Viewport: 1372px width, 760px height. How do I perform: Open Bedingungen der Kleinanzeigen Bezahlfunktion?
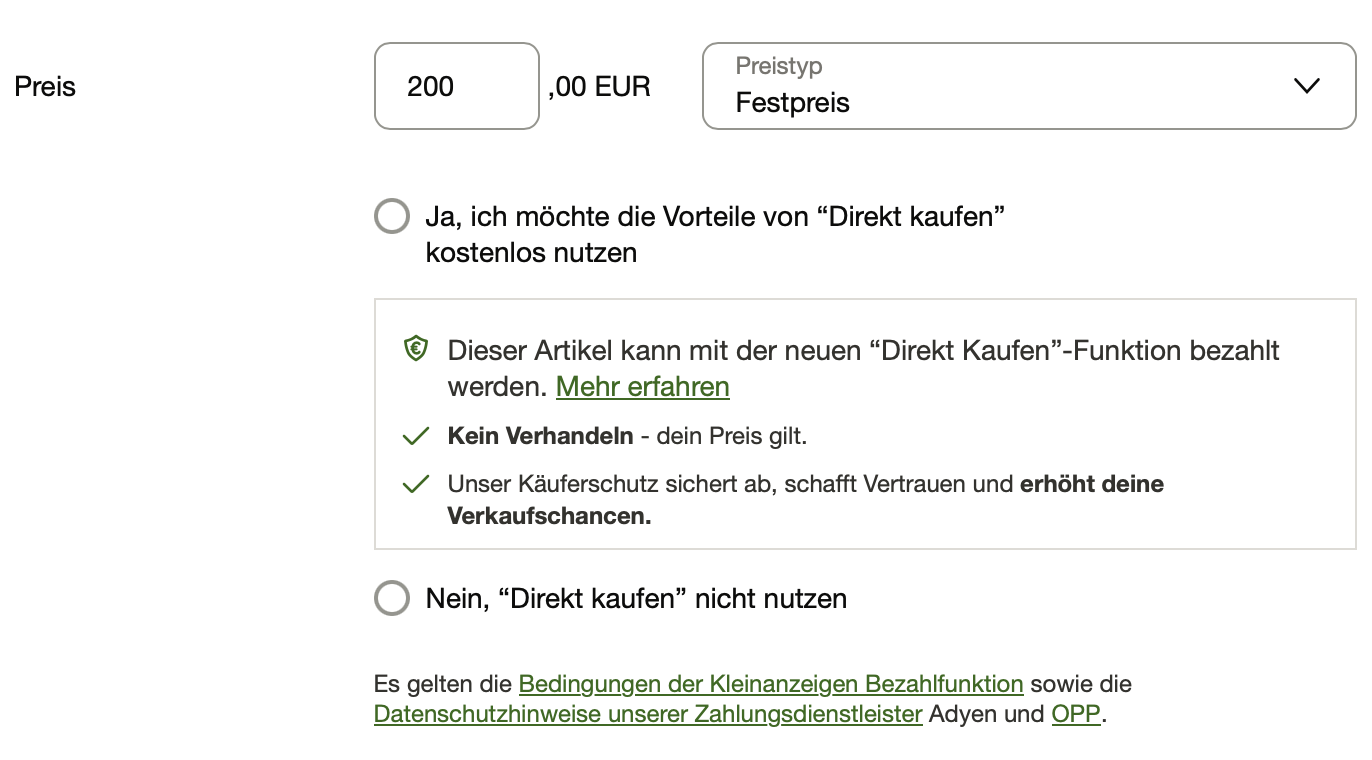(x=770, y=684)
